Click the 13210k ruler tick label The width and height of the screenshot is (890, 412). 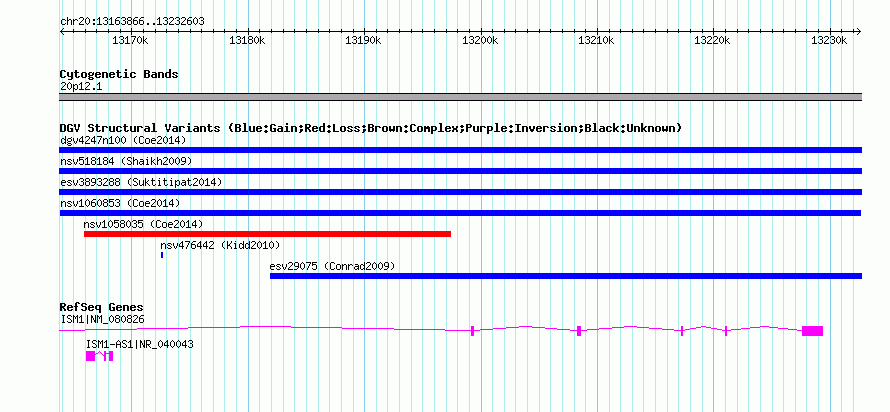(596, 40)
